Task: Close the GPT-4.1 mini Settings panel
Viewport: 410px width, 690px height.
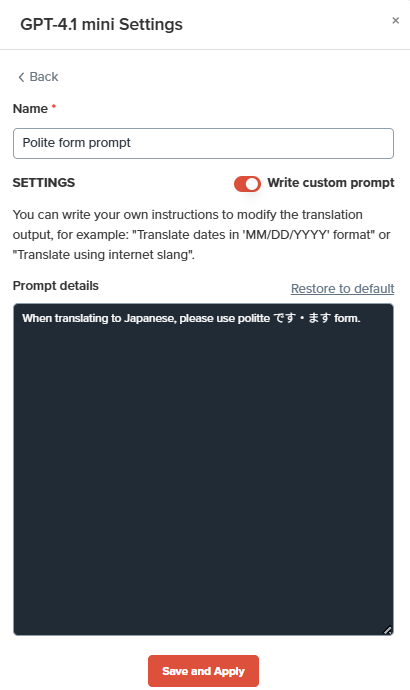Action: [395, 20]
